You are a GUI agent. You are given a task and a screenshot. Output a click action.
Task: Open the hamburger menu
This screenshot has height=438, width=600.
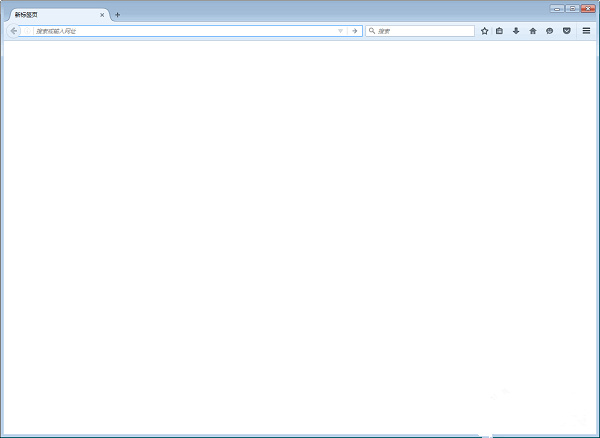(586, 31)
